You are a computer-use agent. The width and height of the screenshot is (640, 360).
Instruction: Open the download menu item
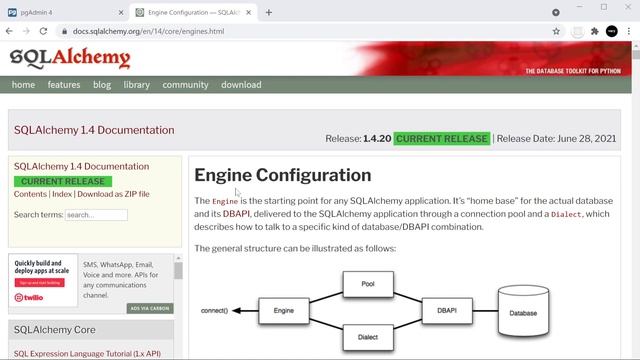coord(241,84)
